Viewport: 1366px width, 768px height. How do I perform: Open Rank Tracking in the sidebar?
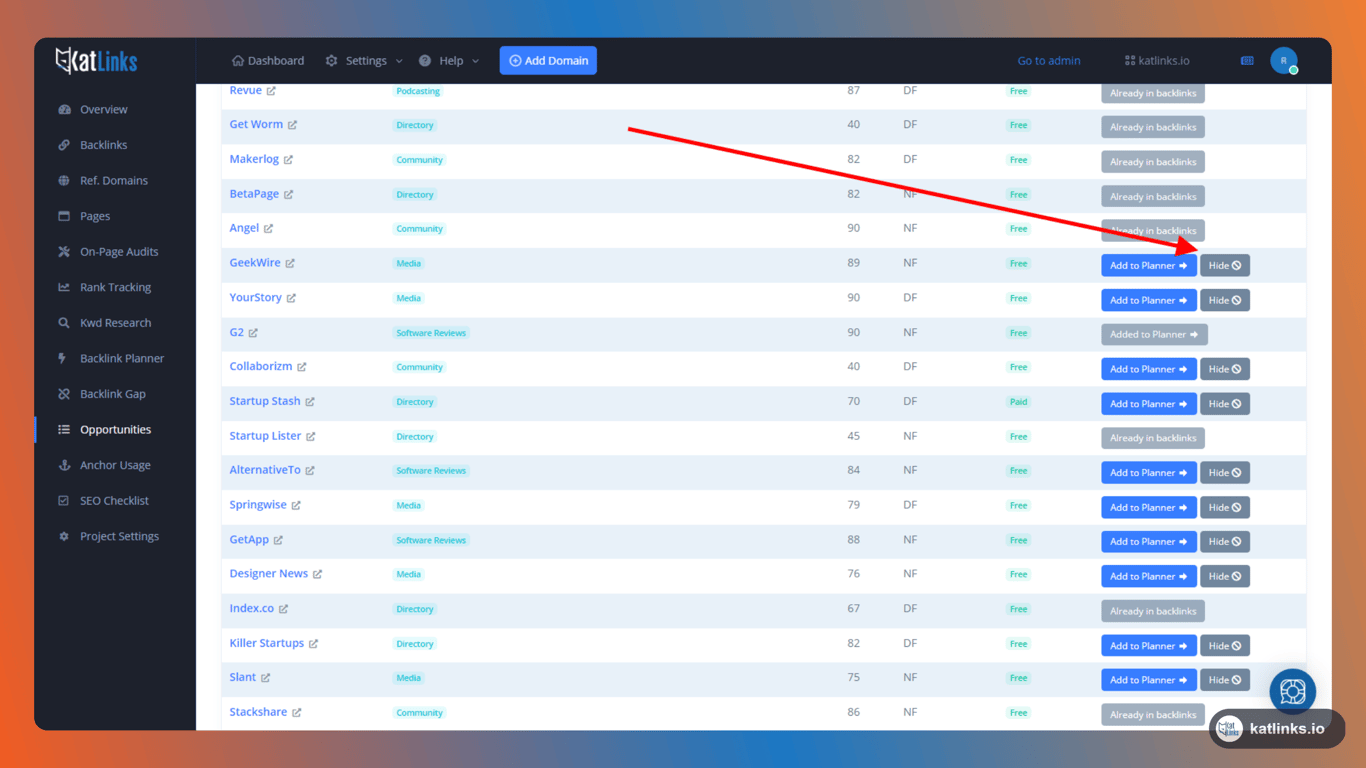[x=115, y=287]
